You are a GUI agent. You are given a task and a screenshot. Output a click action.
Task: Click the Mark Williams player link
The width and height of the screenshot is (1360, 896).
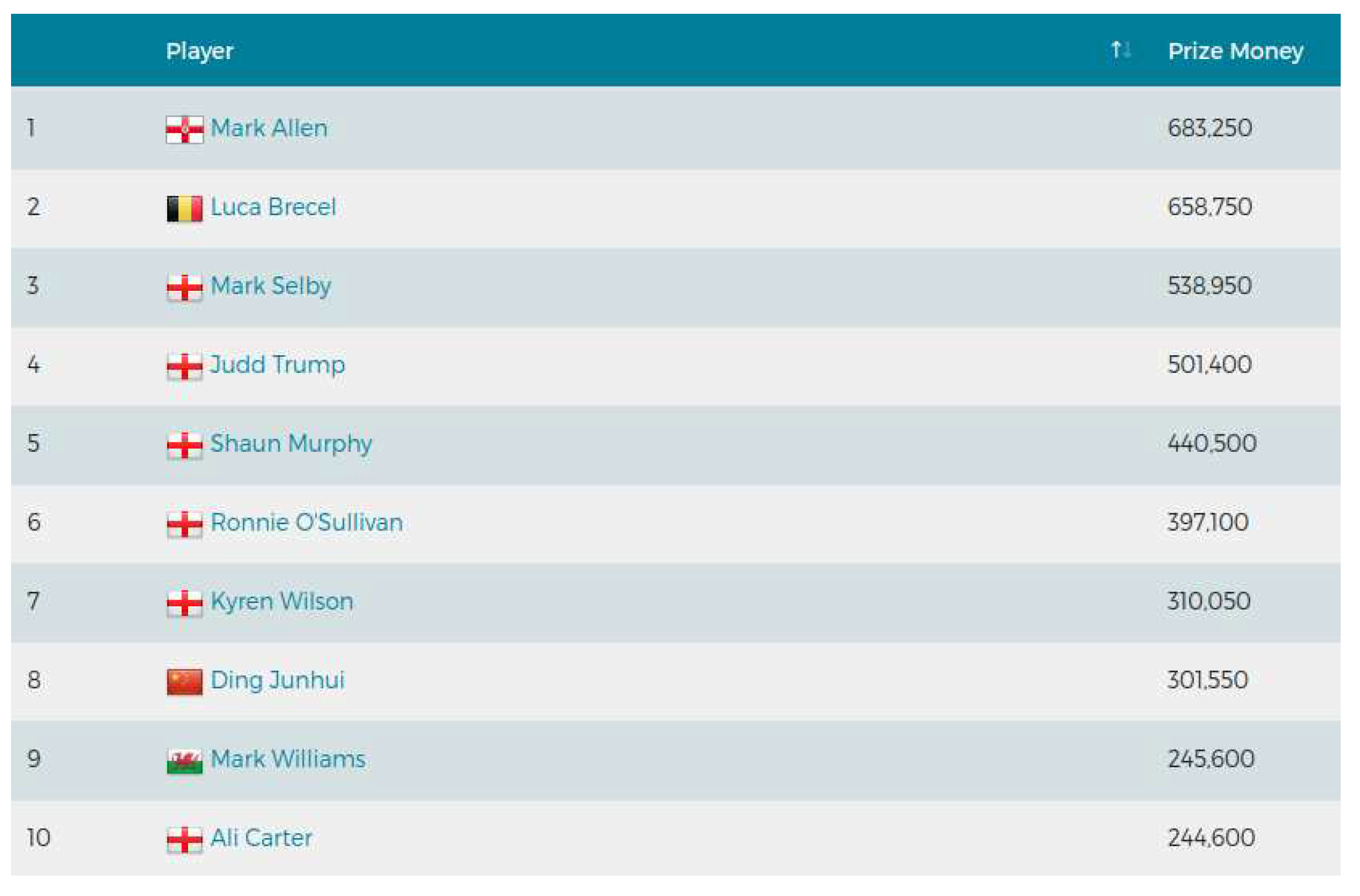[x=288, y=759]
